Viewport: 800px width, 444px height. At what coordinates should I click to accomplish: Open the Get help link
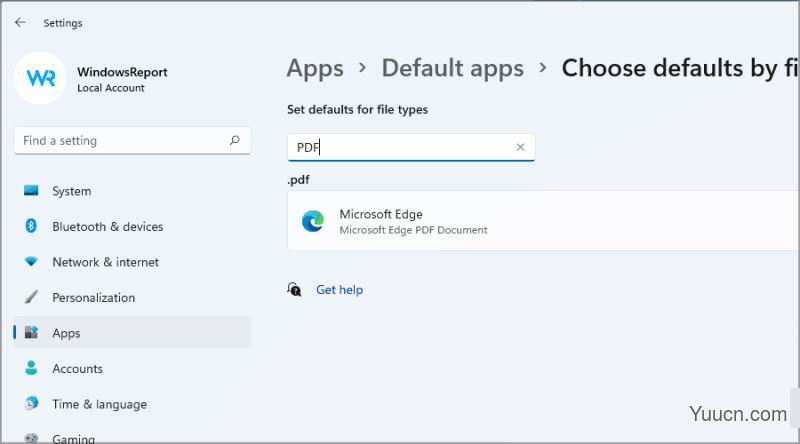tap(339, 290)
